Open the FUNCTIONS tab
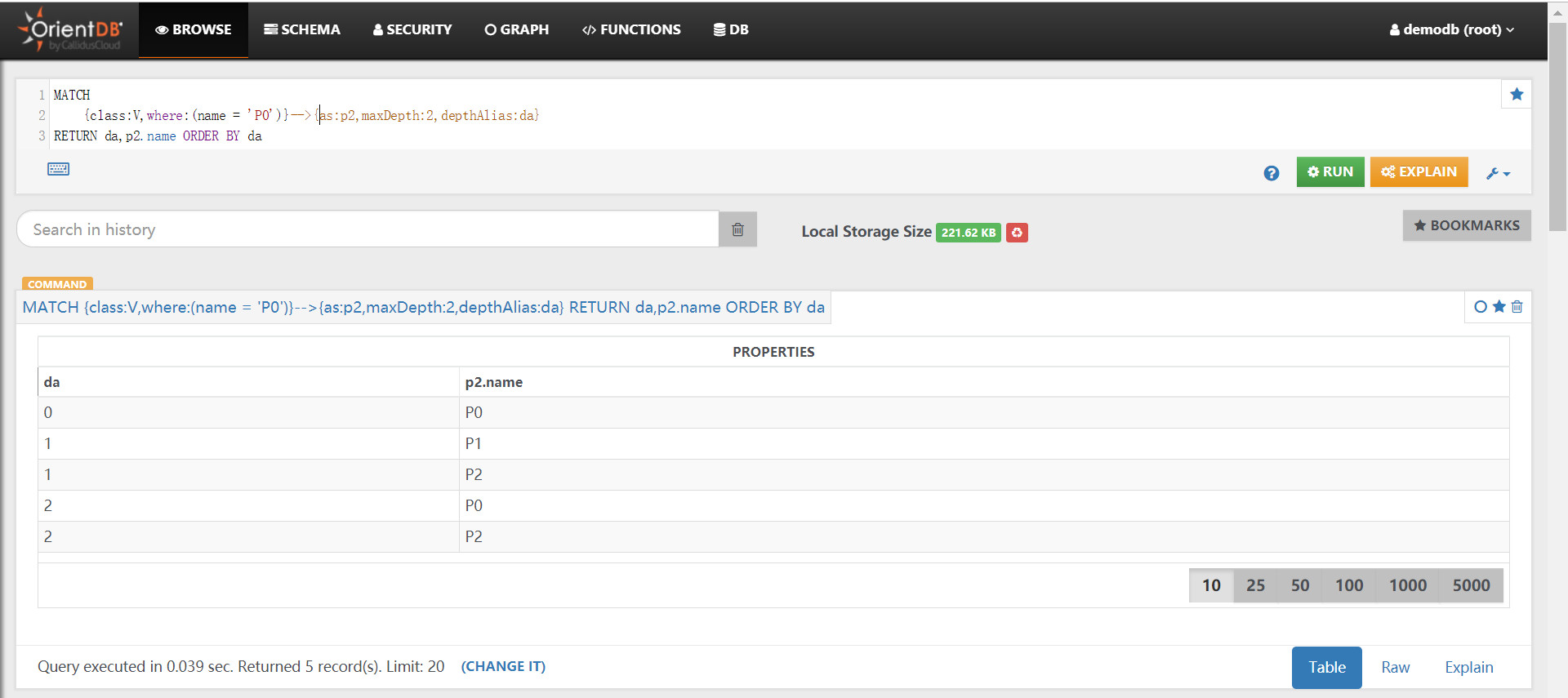 pyautogui.click(x=631, y=29)
